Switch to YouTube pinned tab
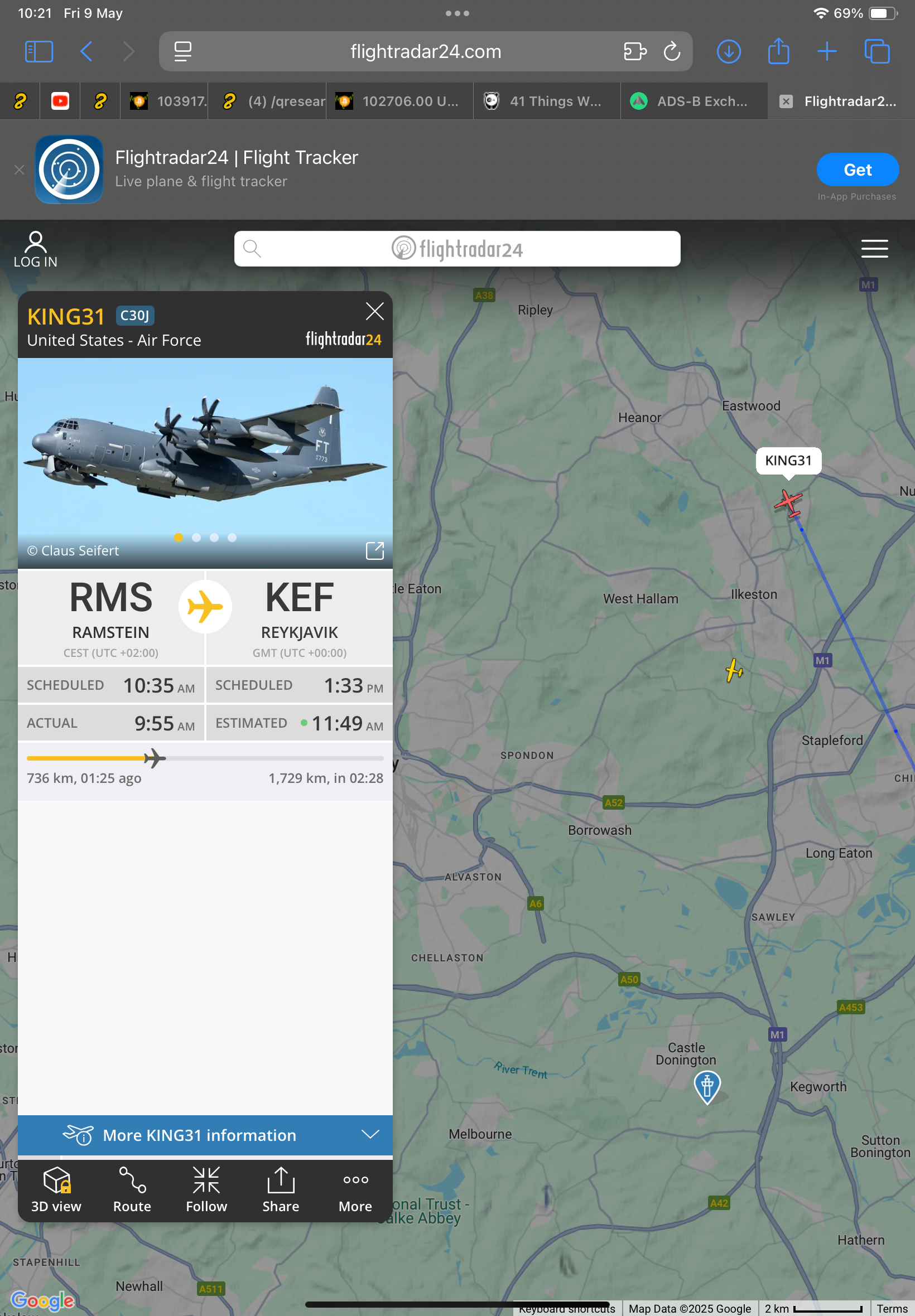915x1316 pixels. pos(60,101)
